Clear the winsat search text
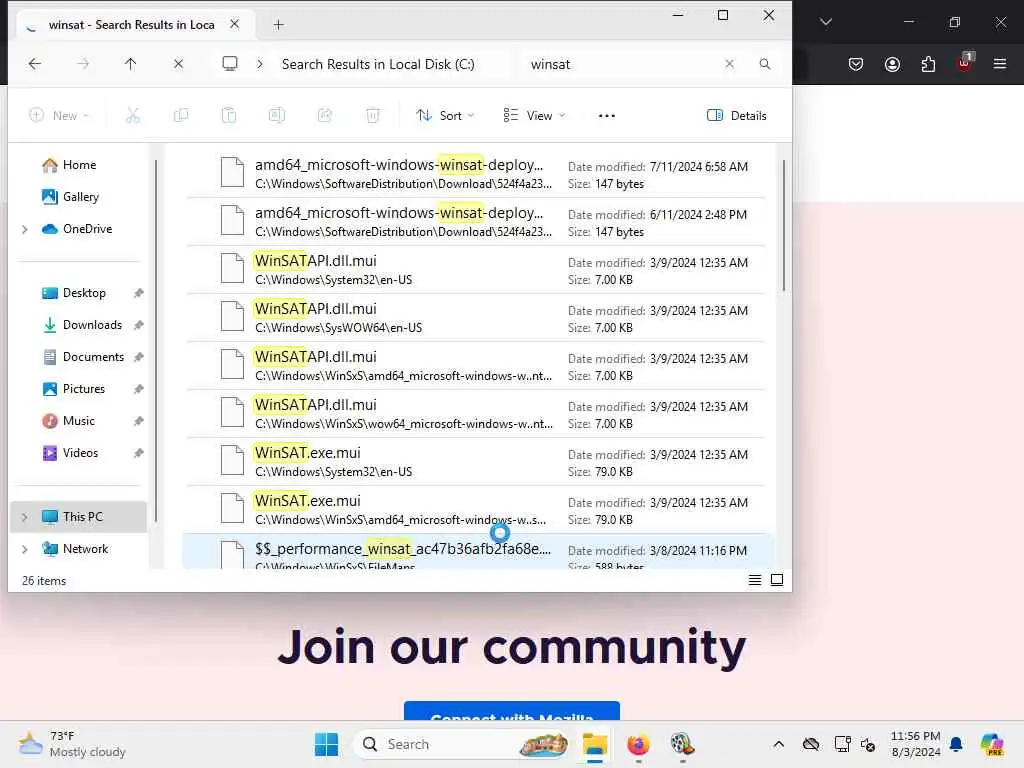 coord(729,64)
